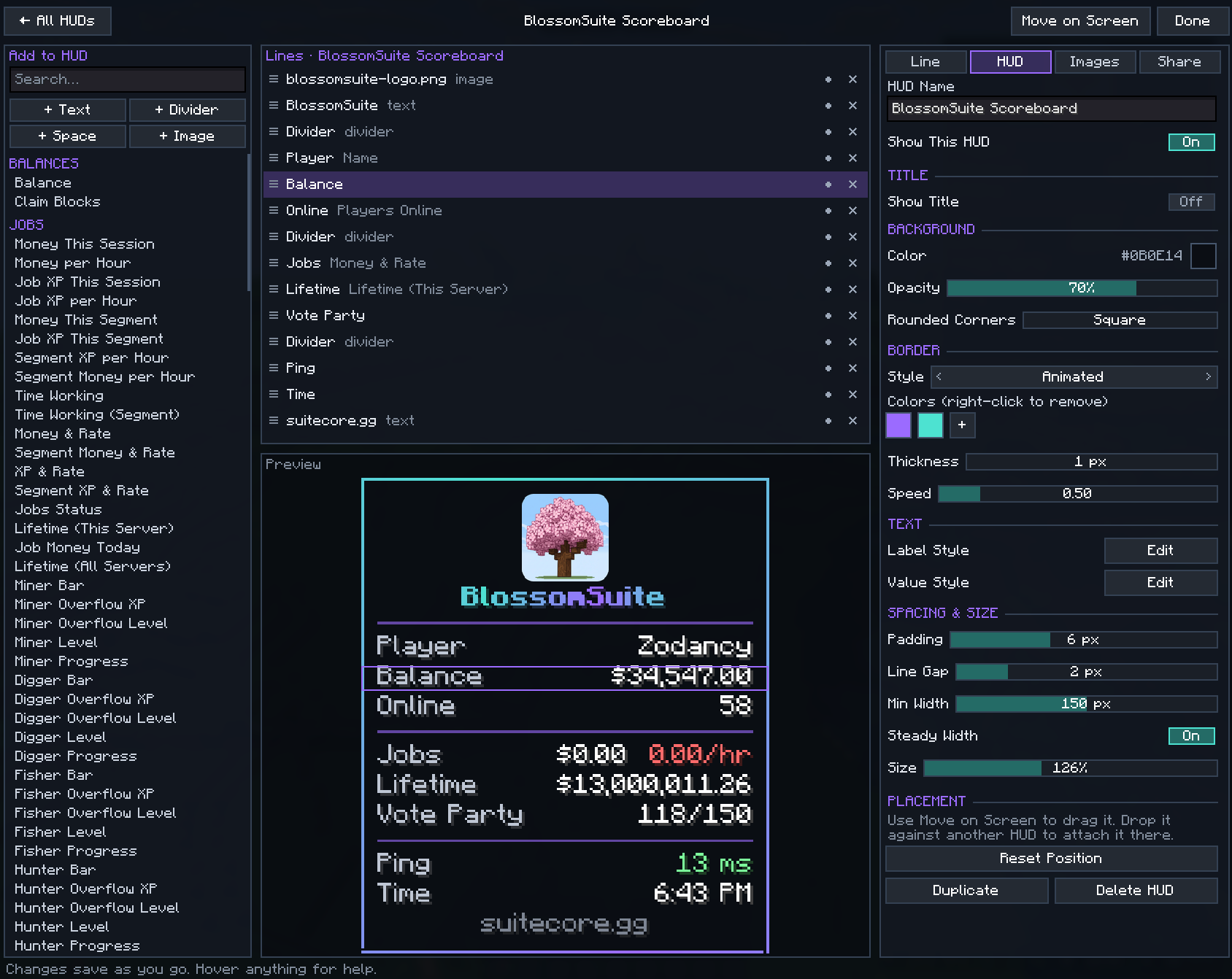Click the Delete HUD button
The width and height of the screenshot is (1232, 979).
1136,891
